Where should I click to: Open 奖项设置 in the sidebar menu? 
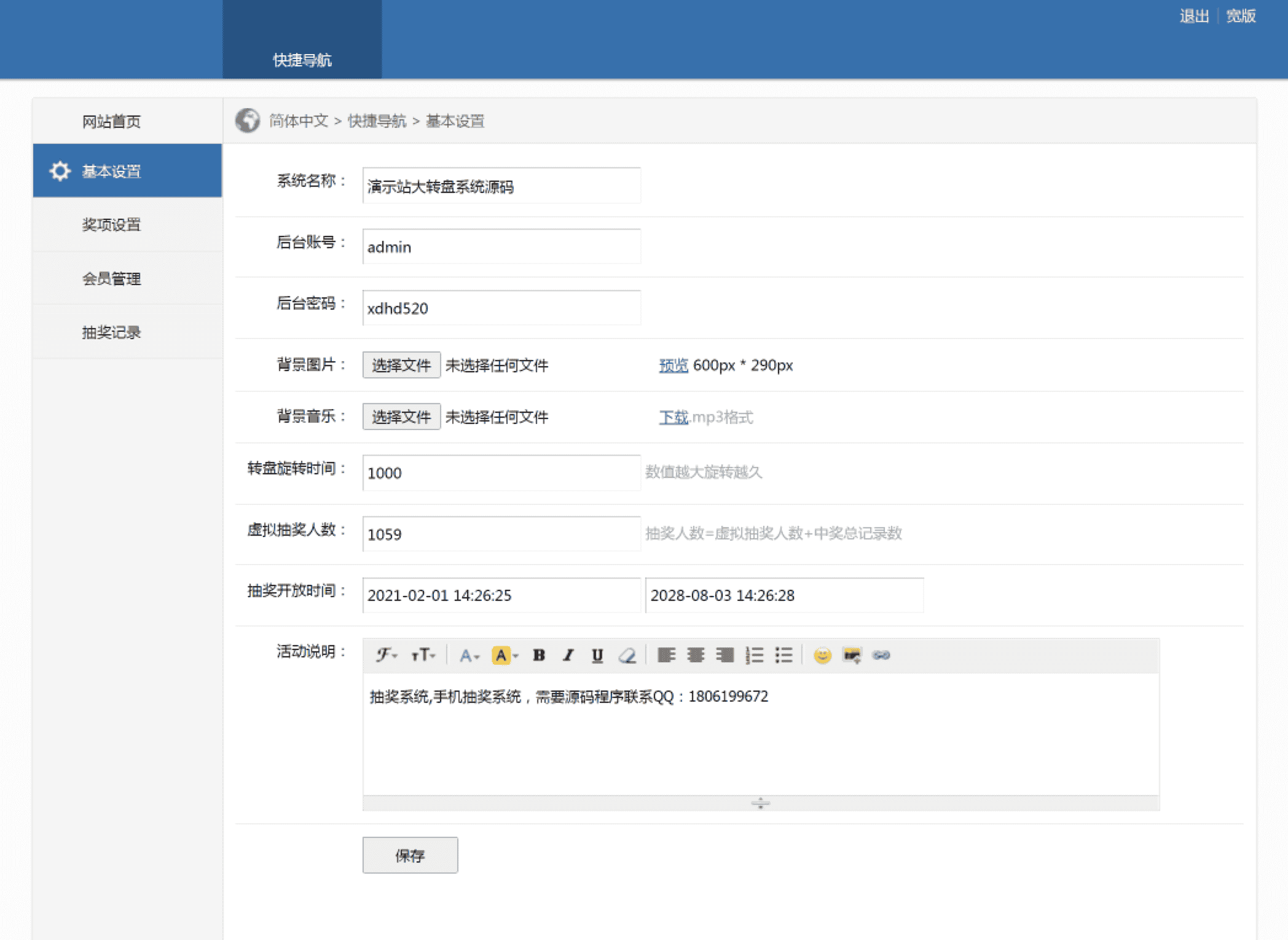(112, 225)
